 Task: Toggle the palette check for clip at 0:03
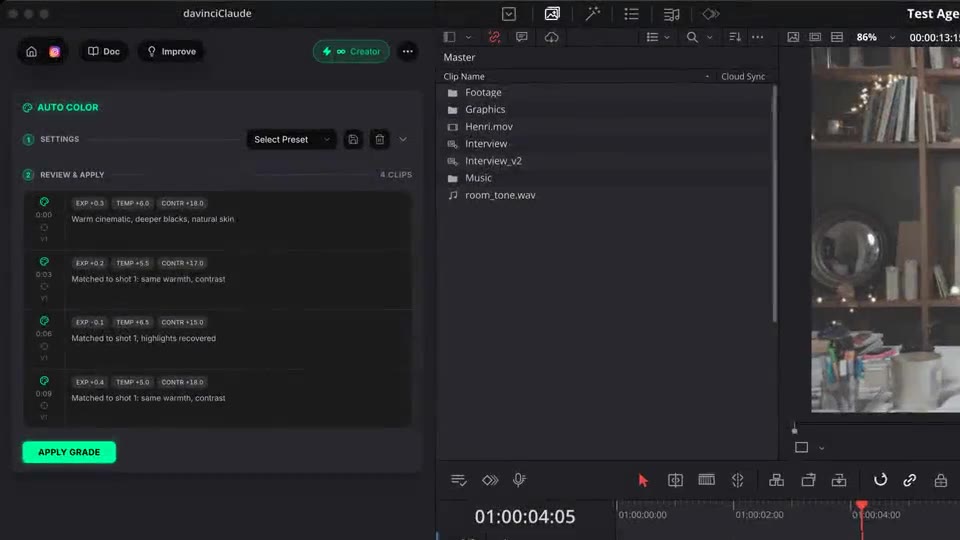click(44, 261)
